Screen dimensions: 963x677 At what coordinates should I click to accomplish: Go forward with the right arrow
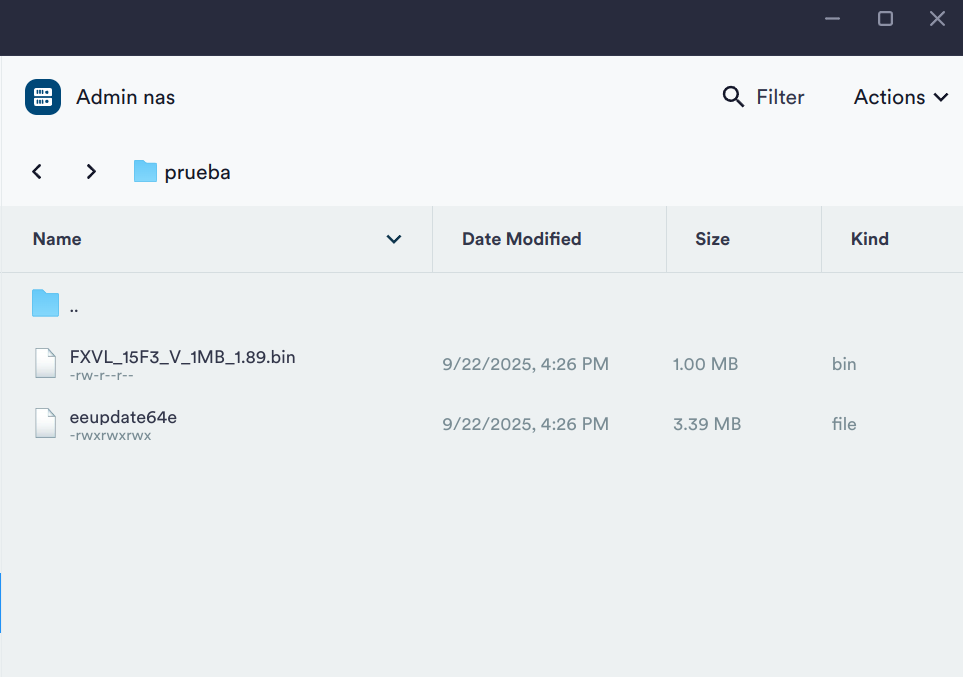point(91,172)
